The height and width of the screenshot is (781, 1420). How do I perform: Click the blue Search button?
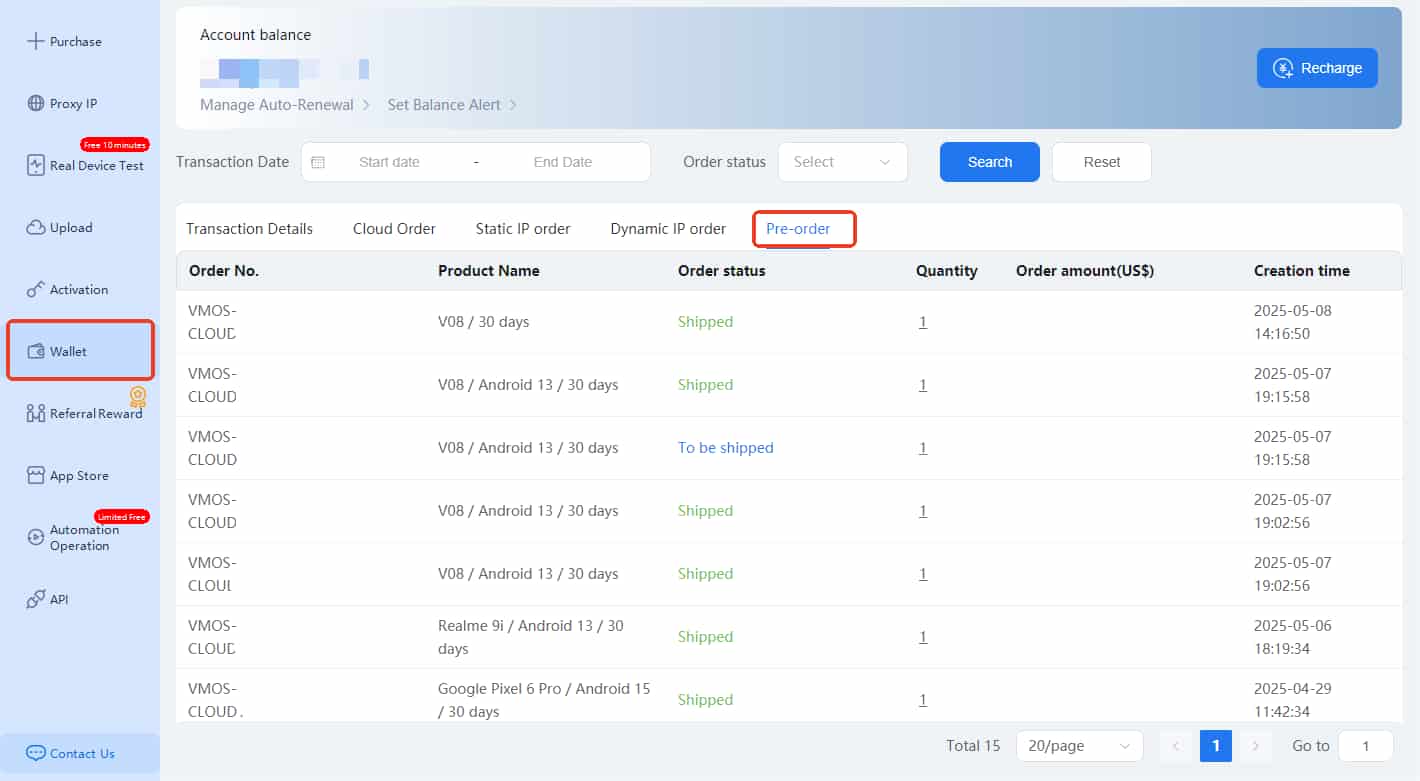(990, 162)
